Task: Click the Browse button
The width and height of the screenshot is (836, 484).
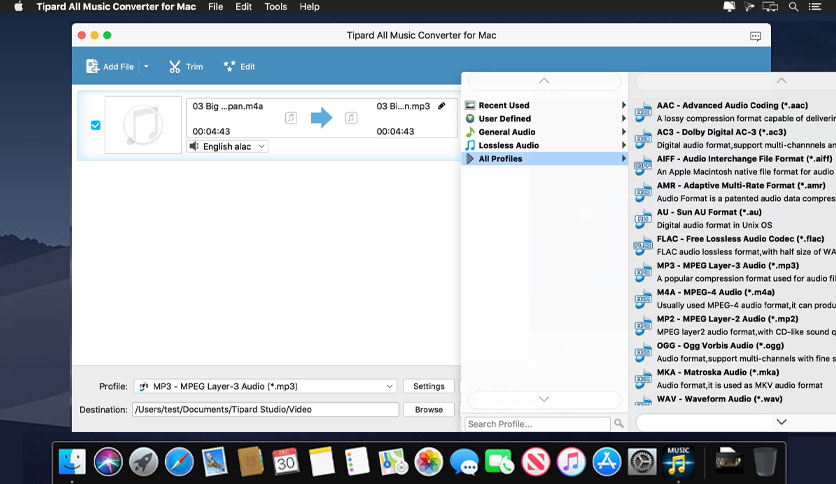Action: click(429, 409)
